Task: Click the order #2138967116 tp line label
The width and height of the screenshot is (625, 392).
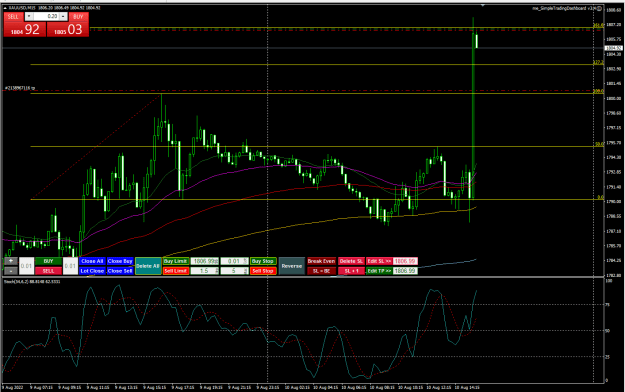Action: coord(20,88)
